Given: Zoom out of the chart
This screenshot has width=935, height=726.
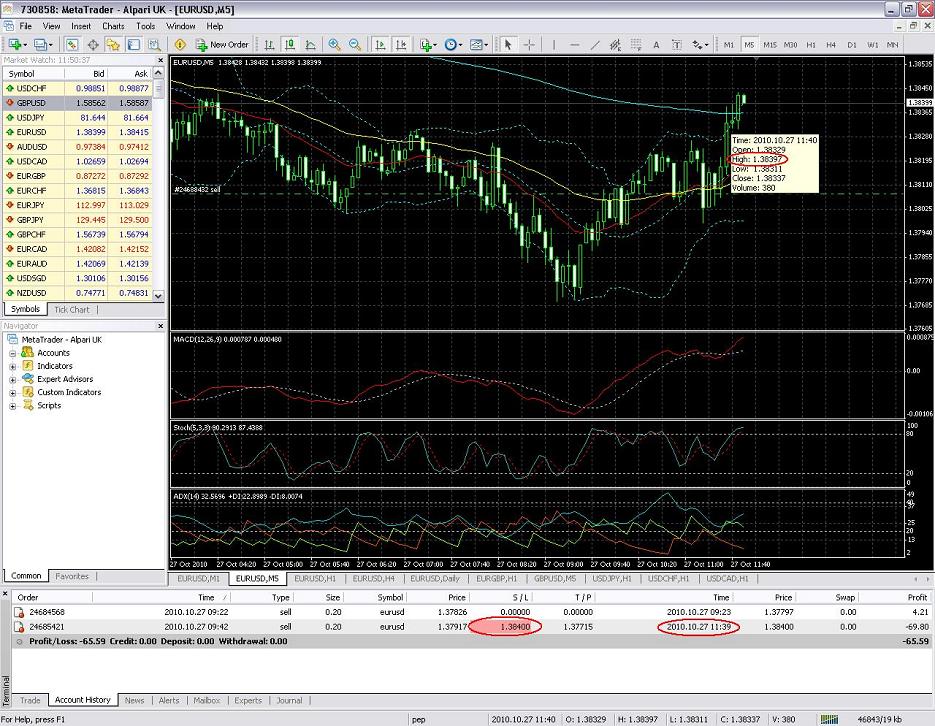Looking at the screenshot, I should 354,45.
